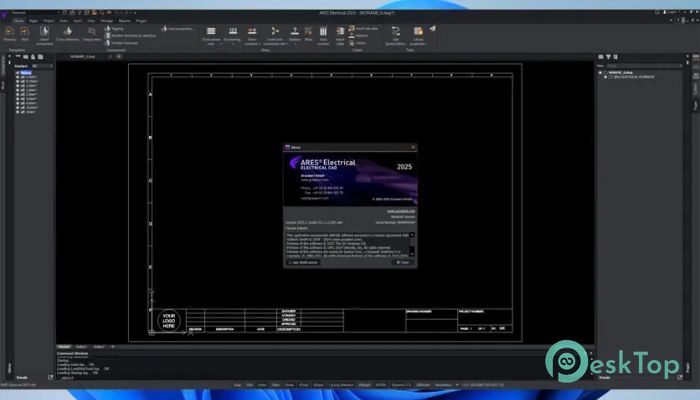Image resolution: width=700 pixels, height=400 pixels.
Task: Click the Library properties icon
Action: coord(418,31)
